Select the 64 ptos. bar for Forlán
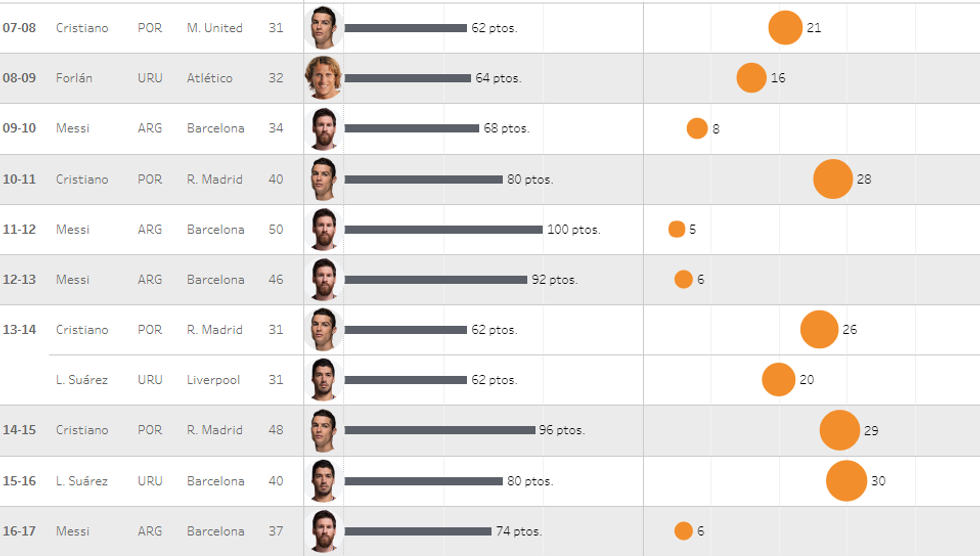980x556 pixels. pos(407,78)
